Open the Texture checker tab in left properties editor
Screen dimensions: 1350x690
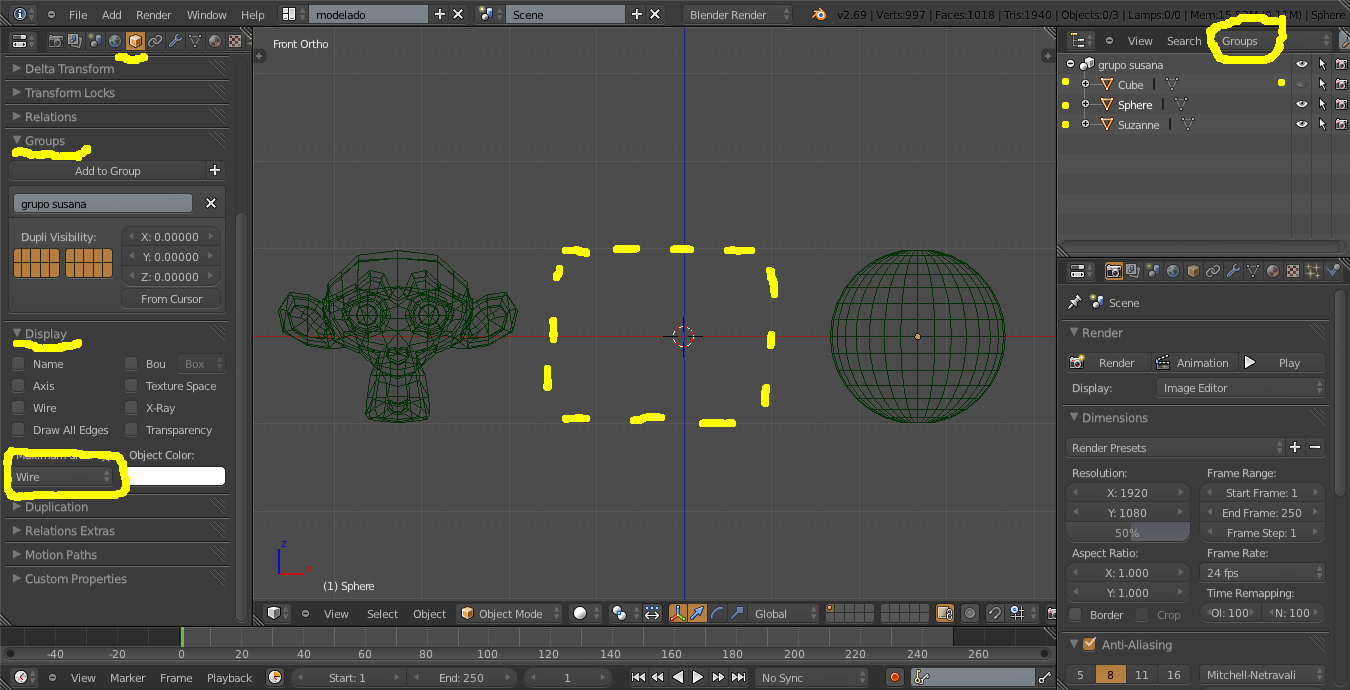235,41
